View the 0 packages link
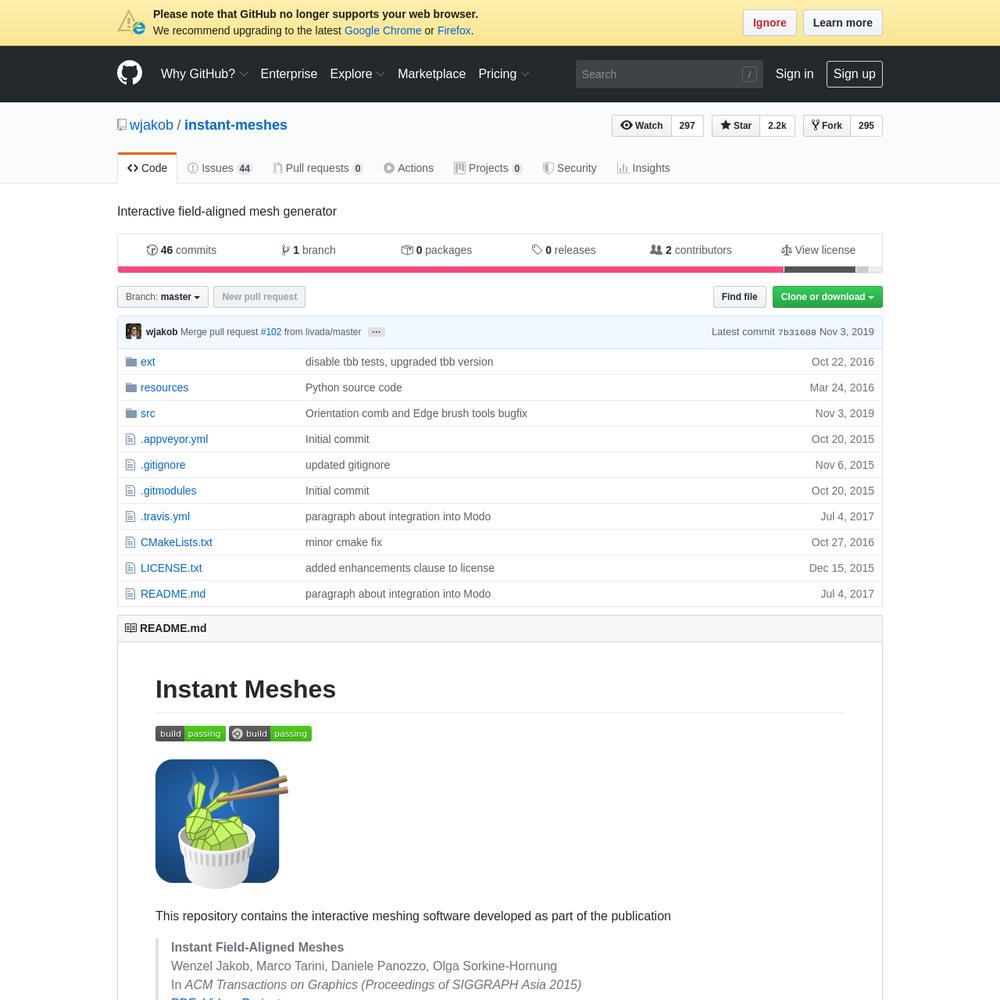The height and width of the screenshot is (1000, 1000). pyautogui.click(x=436, y=250)
